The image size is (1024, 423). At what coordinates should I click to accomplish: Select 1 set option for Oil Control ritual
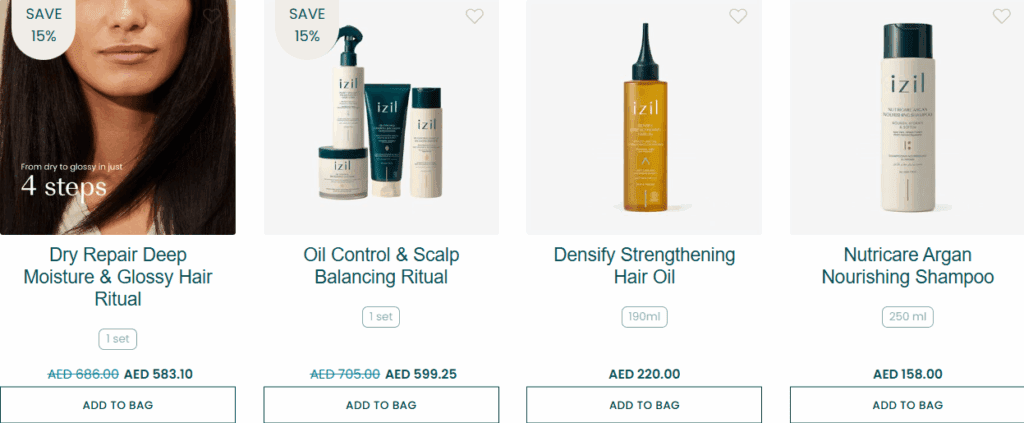[x=381, y=317]
